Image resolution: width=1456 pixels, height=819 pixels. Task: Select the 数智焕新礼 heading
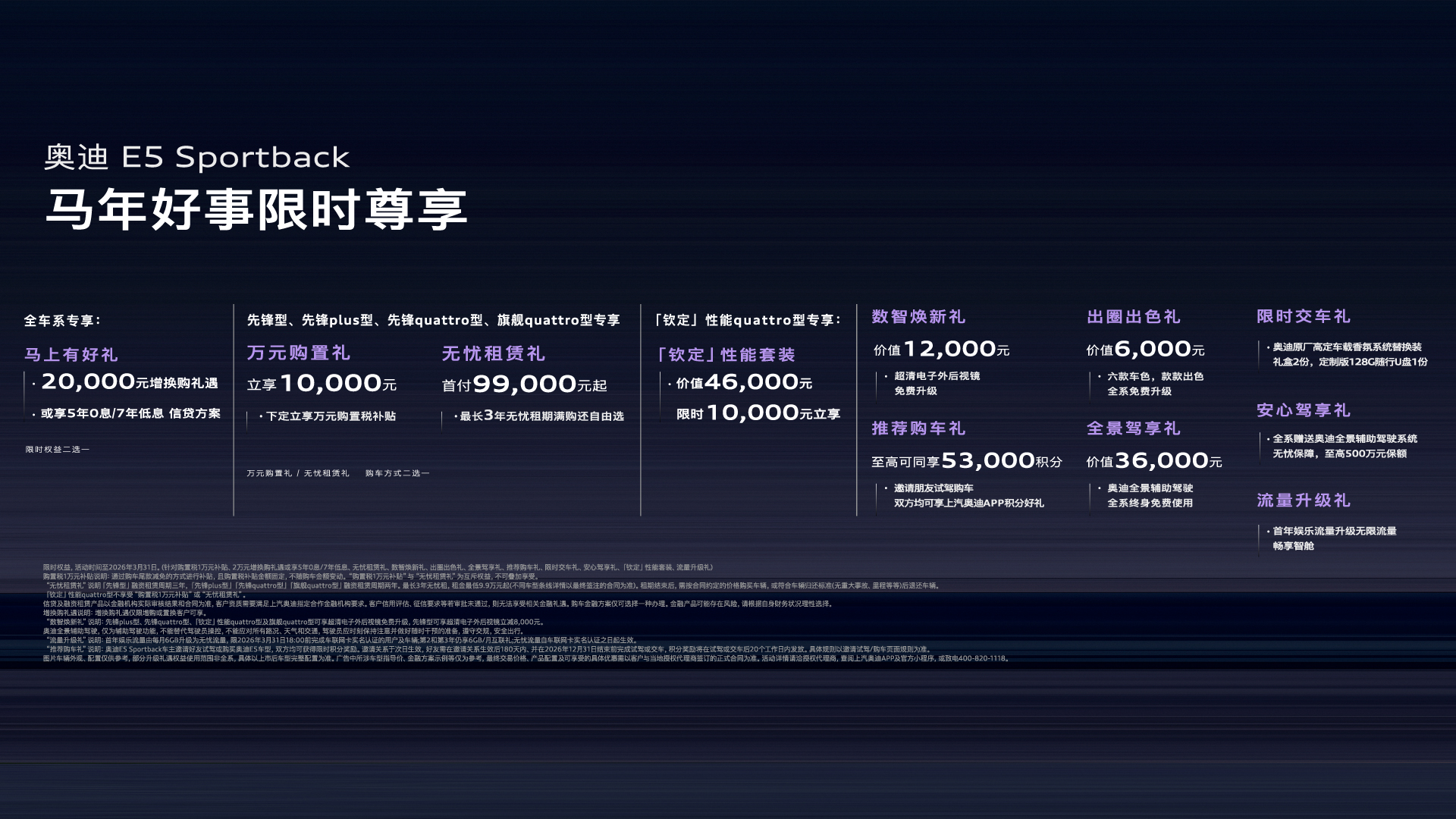tap(918, 316)
